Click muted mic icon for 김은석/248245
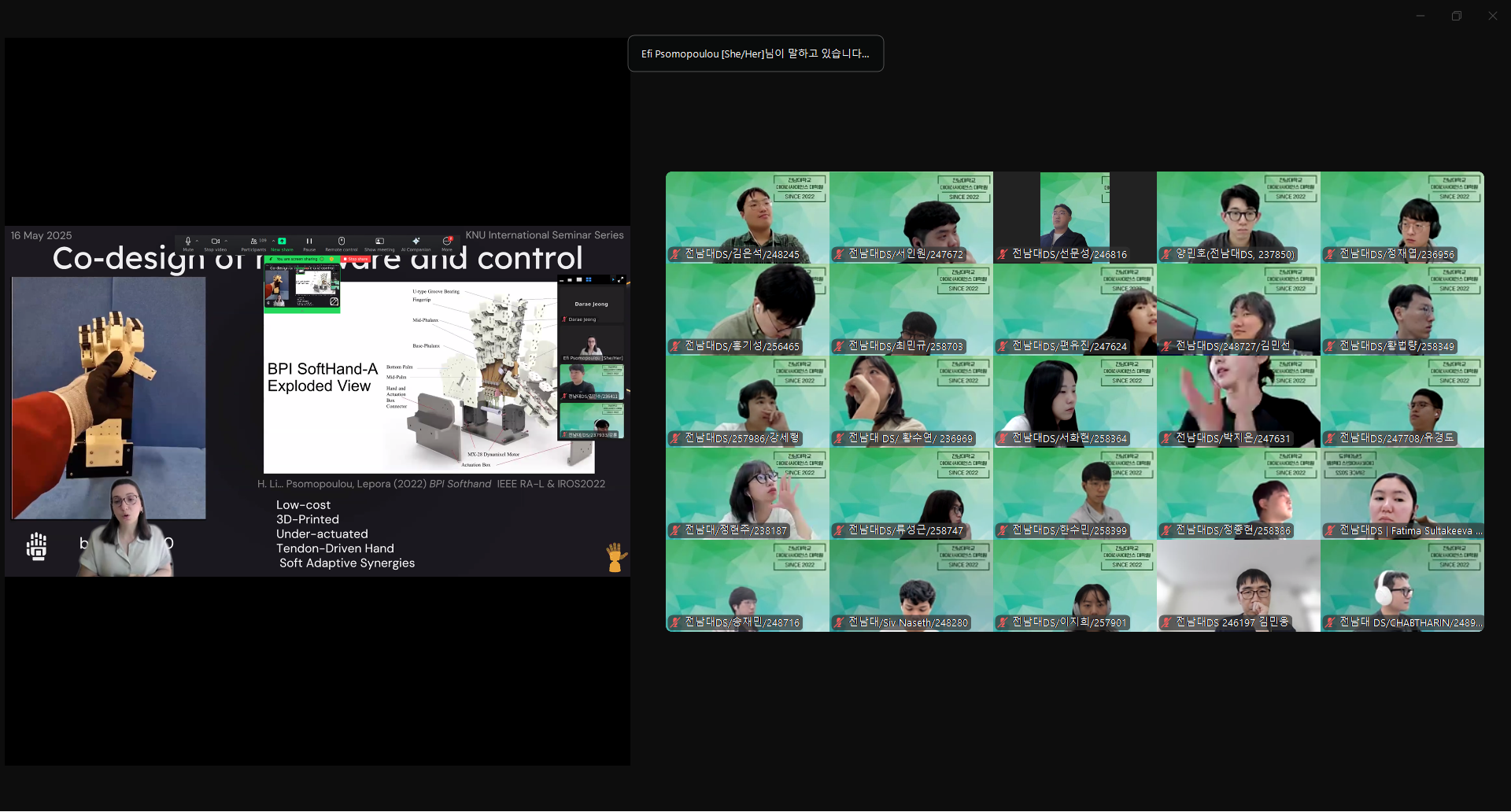The image size is (1511, 812). 675,254
